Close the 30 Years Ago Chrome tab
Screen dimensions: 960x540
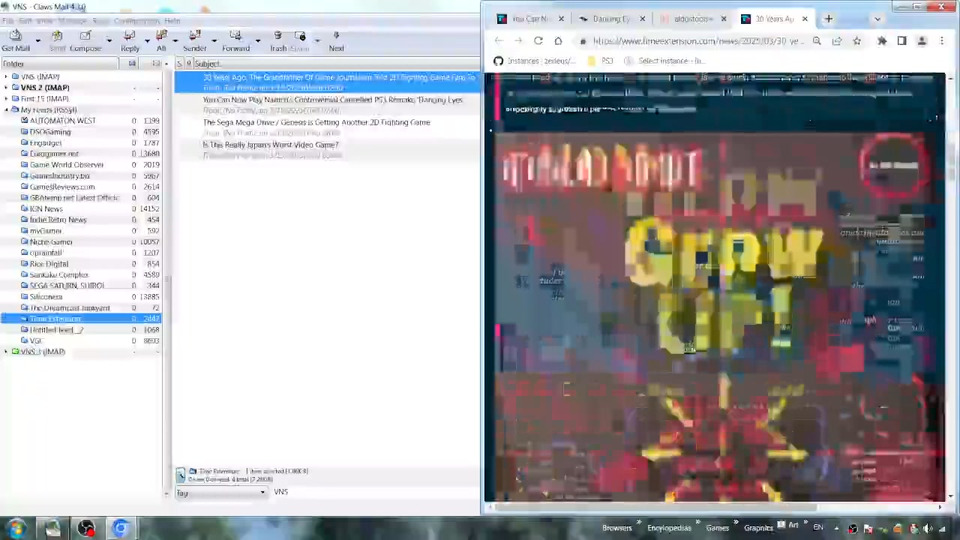tap(804, 19)
